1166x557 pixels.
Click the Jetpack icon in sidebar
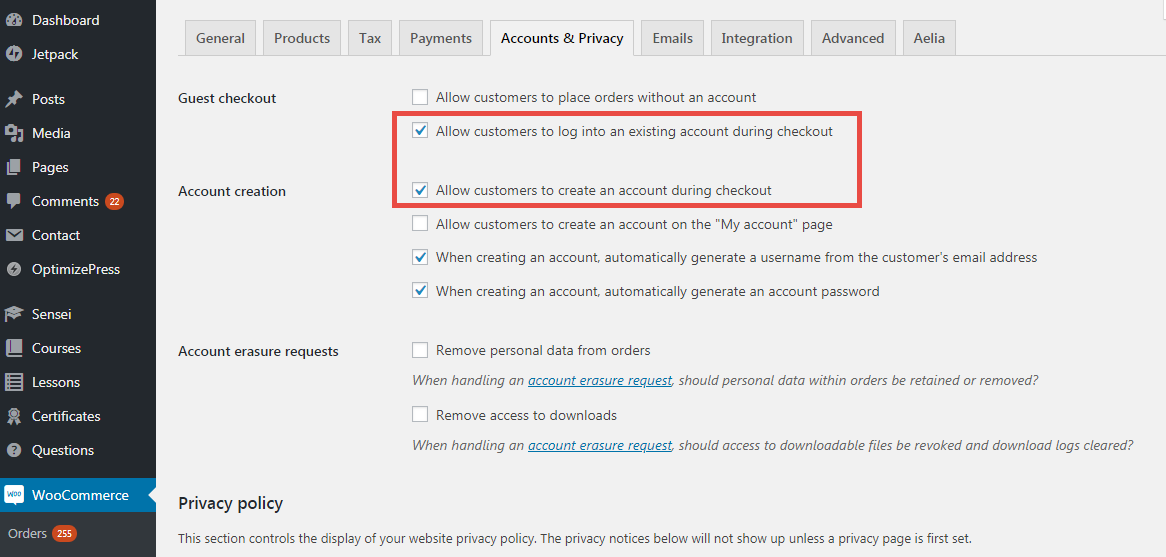(13, 54)
